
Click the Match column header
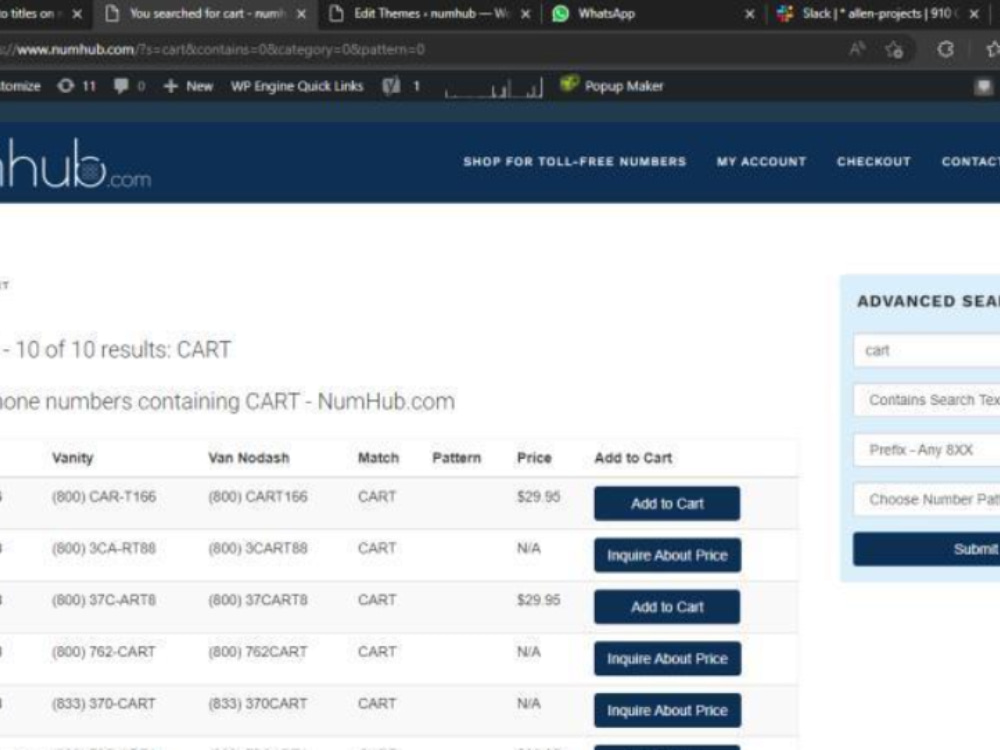(378, 458)
